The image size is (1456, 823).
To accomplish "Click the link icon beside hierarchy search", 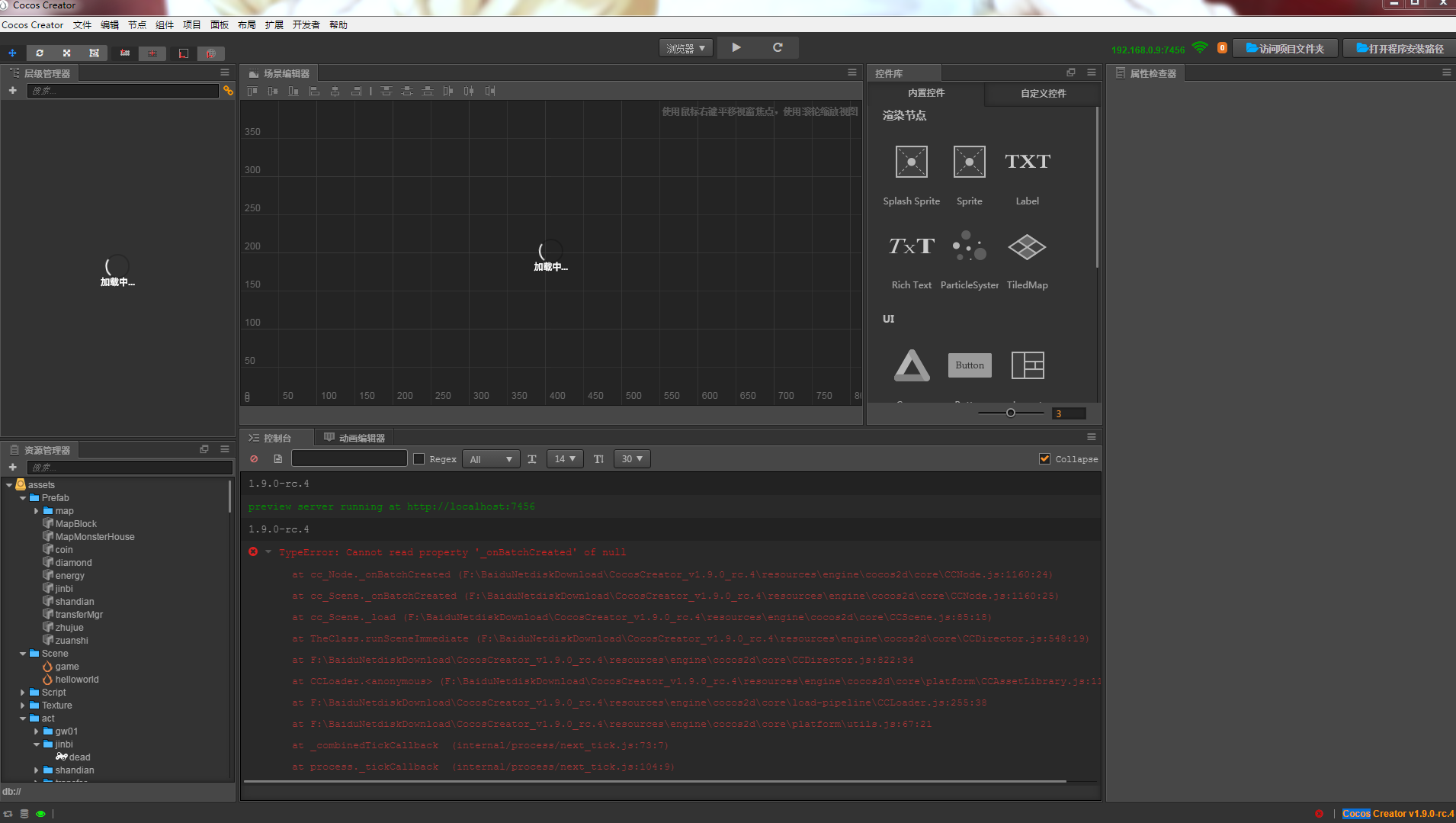I will (228, 91).
